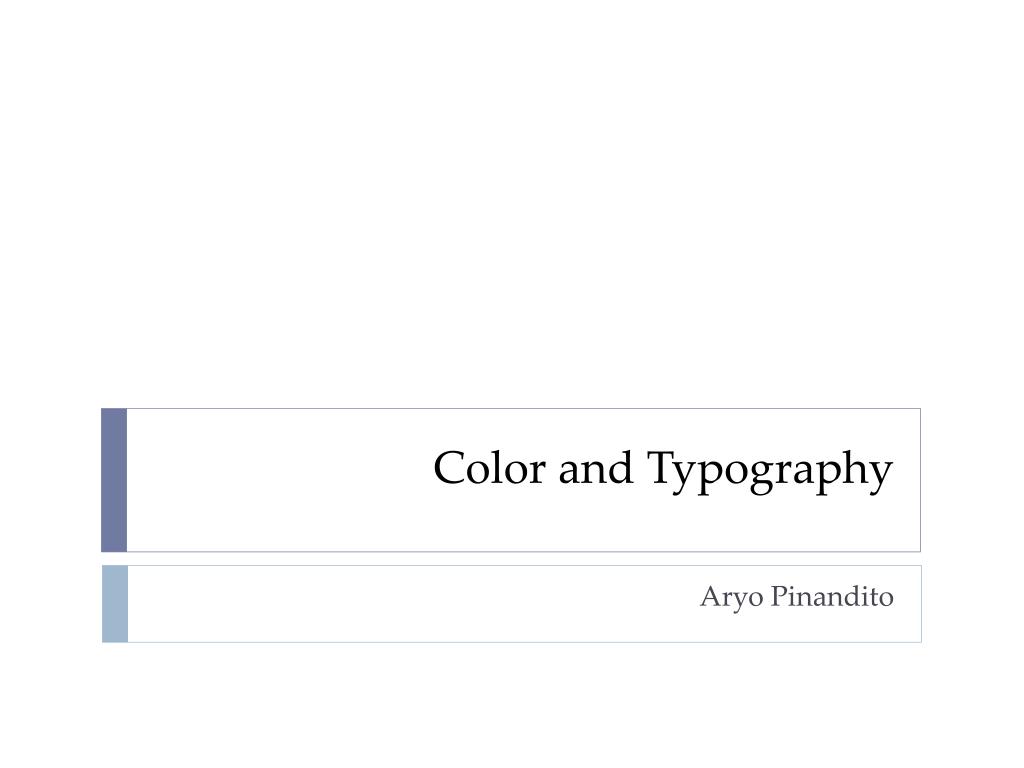Click the "Color and Typography" title text

[662, 470]
